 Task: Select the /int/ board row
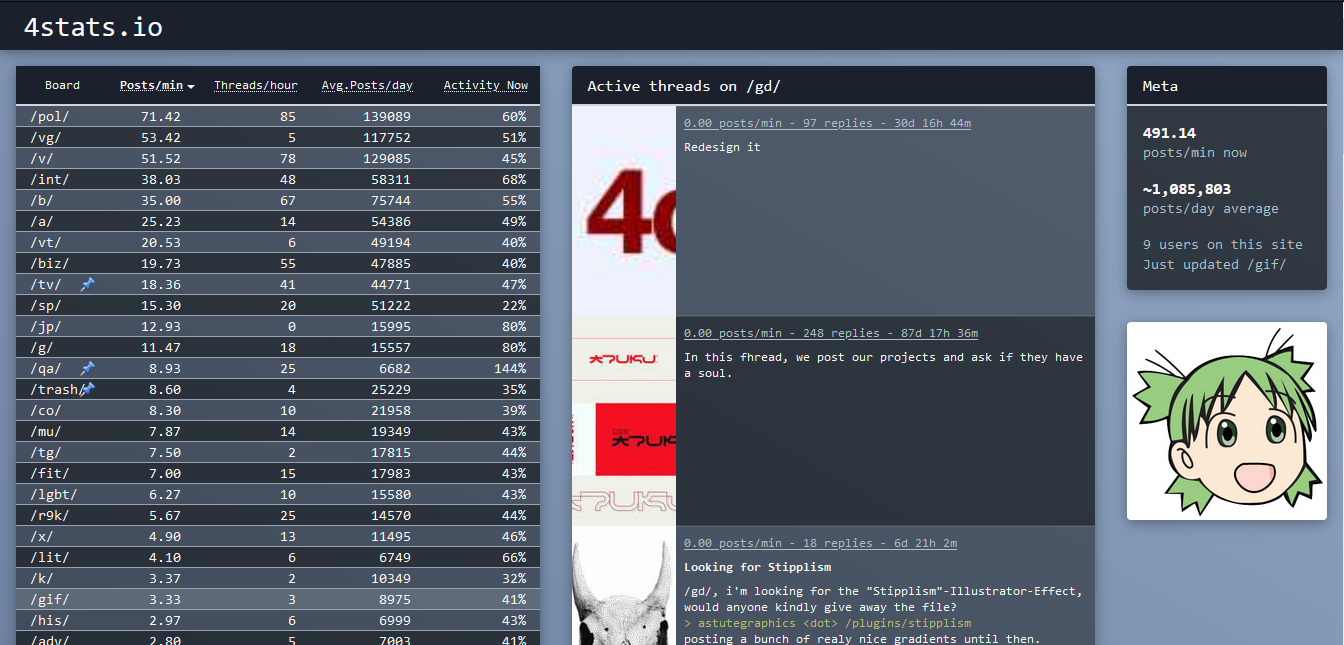(278, 180)
